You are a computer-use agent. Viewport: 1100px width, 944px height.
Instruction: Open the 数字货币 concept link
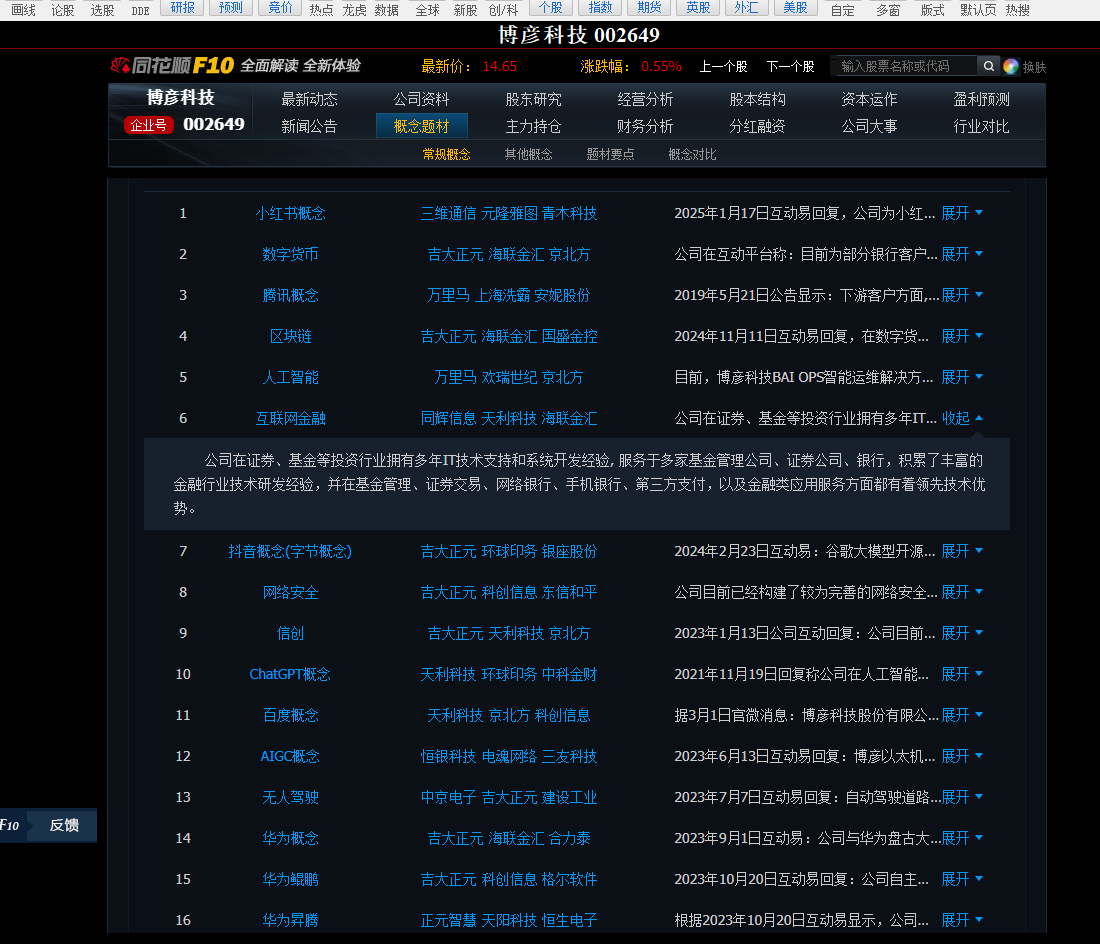pos(290,254)
